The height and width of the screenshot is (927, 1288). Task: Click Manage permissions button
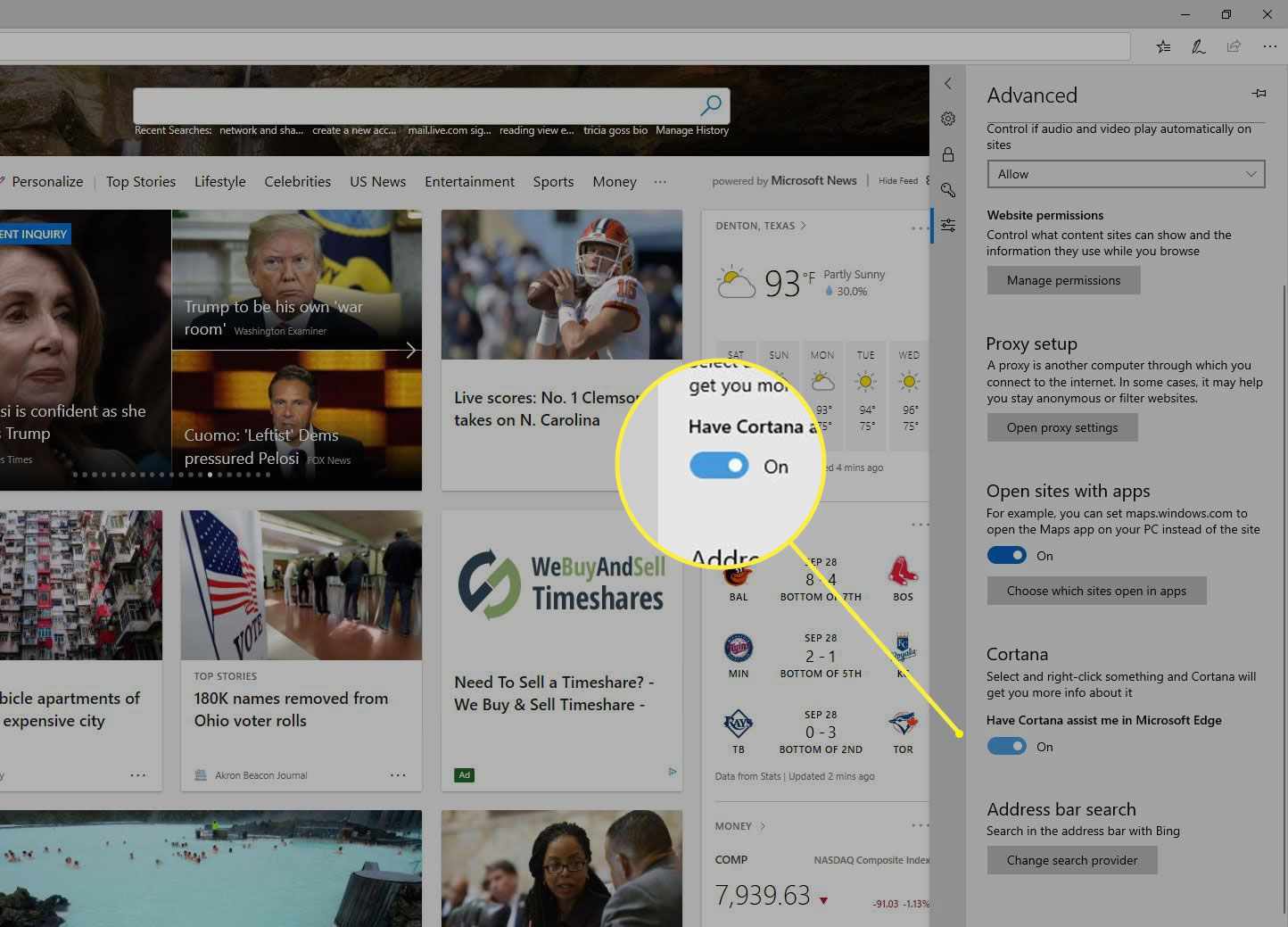click(1063, 280)
